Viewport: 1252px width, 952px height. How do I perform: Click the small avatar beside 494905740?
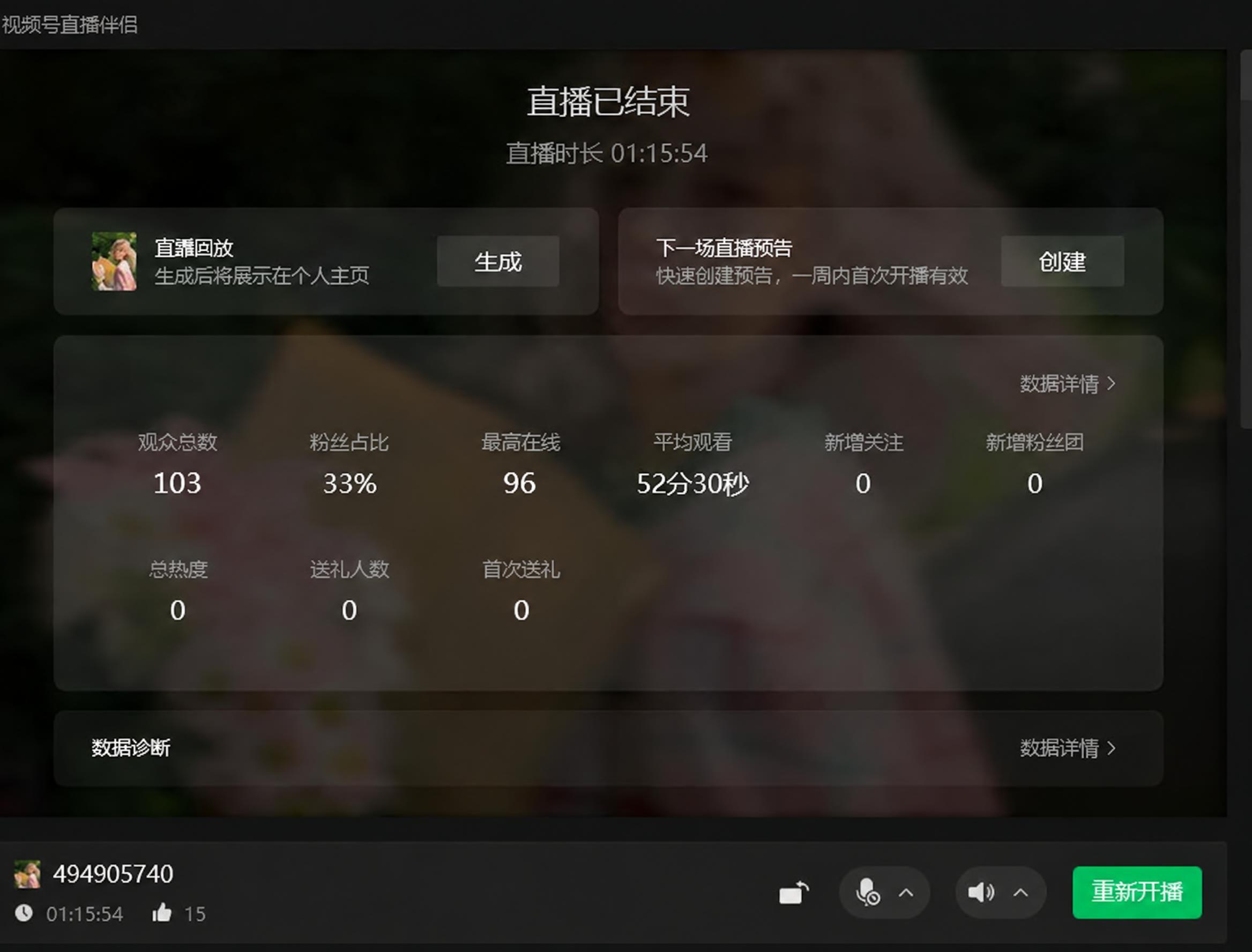(x=27, y=874)
